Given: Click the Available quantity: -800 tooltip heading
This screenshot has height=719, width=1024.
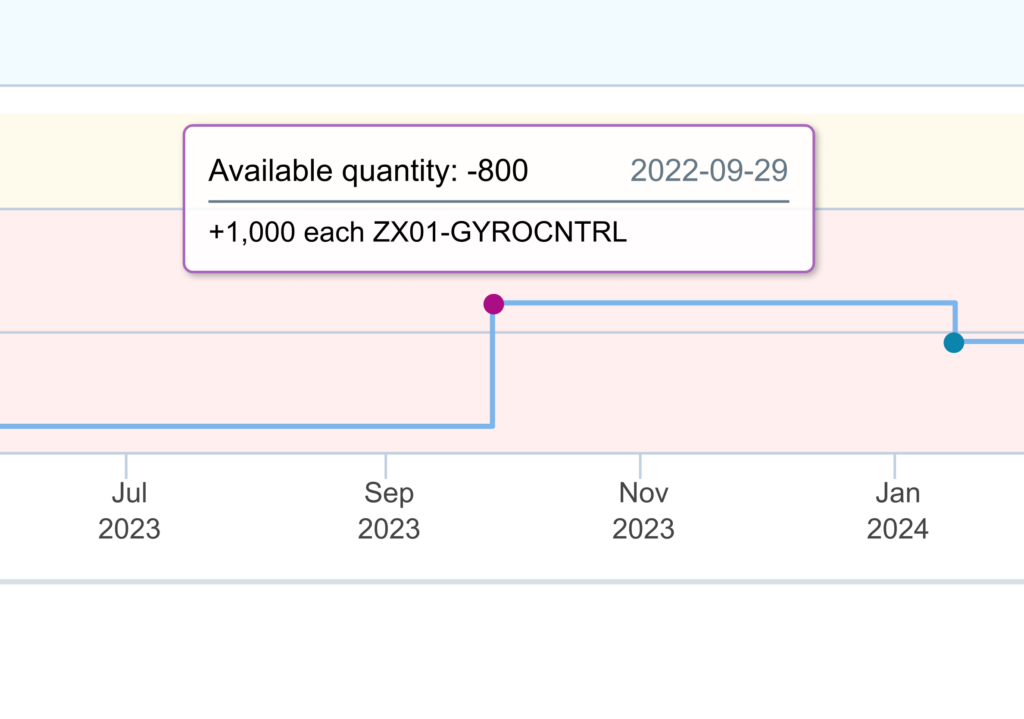Looking at the screenshot, I should [x=368, y=171].
